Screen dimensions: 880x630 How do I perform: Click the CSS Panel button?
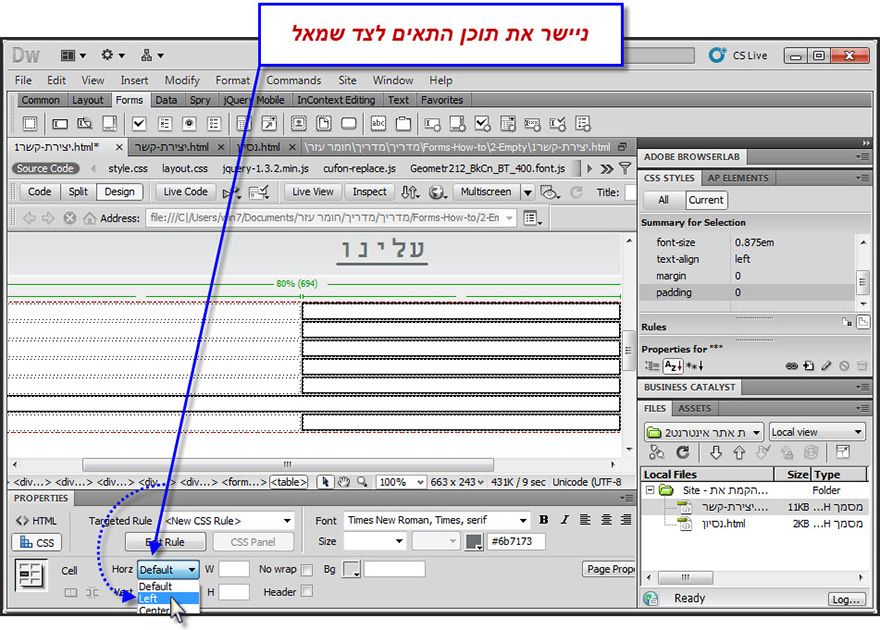(x=253, y=542)
